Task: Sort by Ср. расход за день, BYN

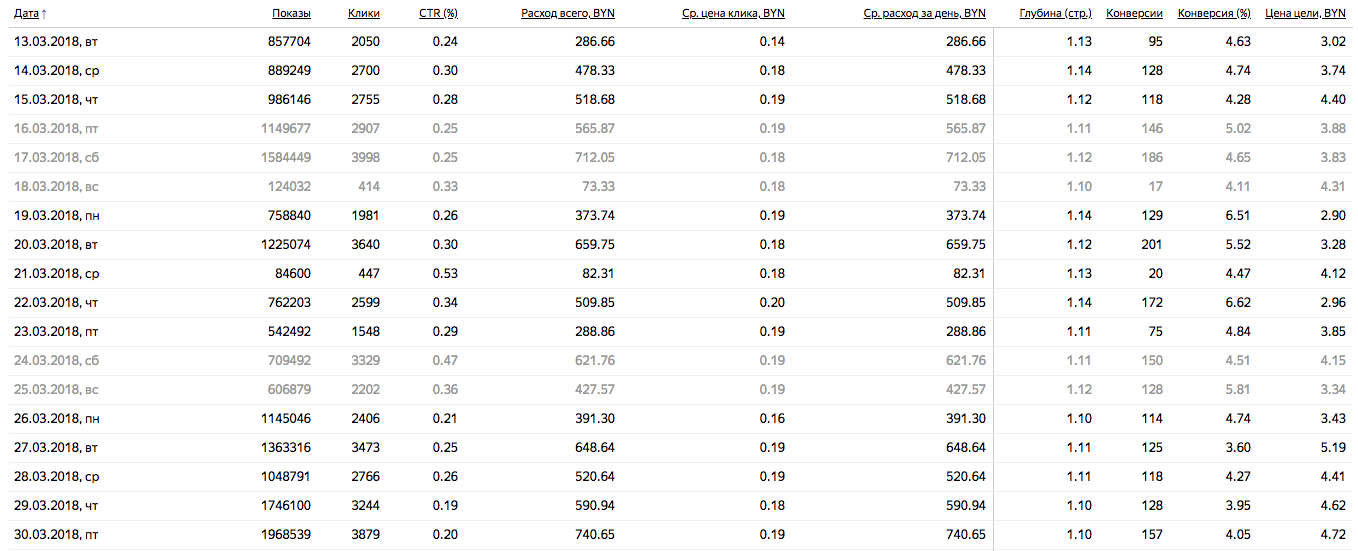Action: (924, 13)
